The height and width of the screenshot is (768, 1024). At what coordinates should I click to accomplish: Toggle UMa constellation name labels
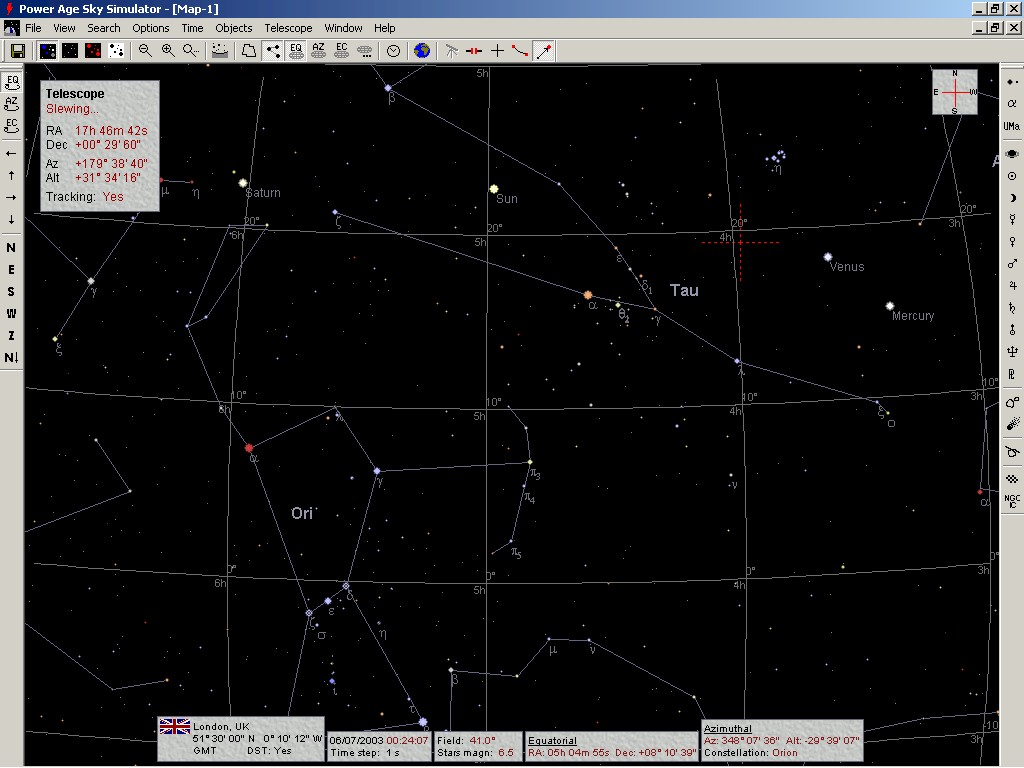coord(1012,126)
